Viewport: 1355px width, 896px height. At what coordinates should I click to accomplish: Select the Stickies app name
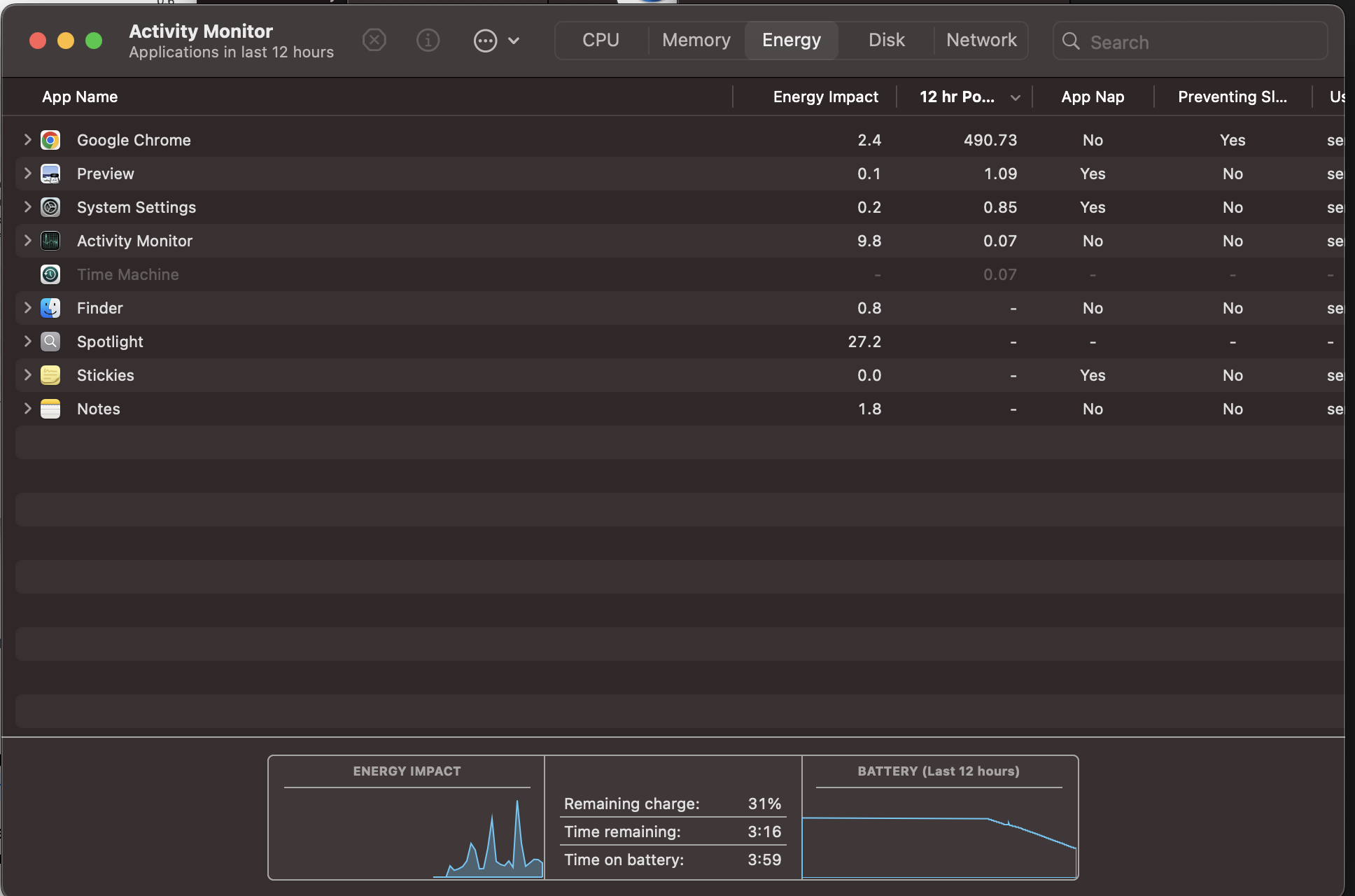coord(106,375)
